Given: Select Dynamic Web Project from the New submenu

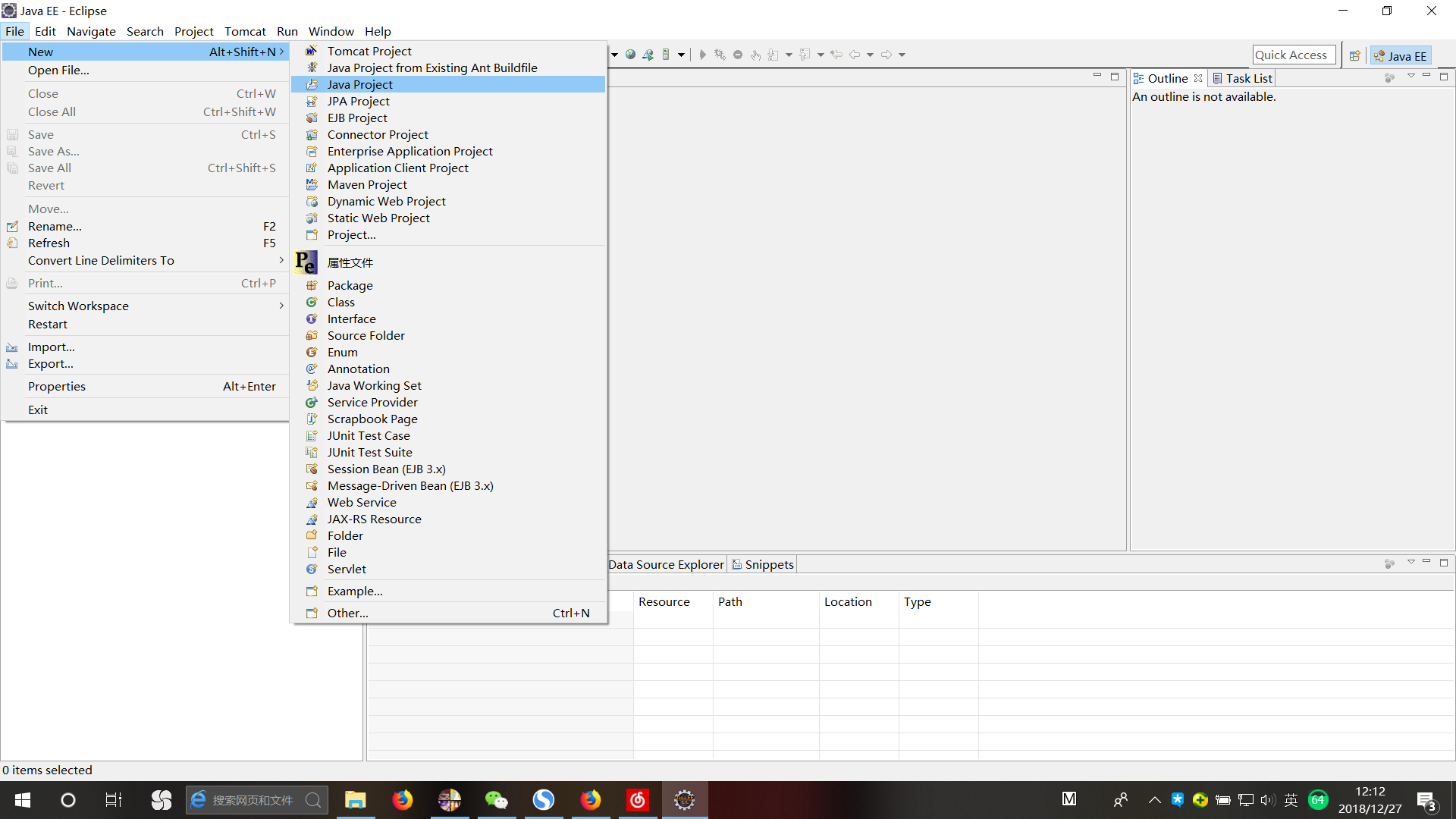Looking at the screenshot, I should pyautogui.click(x=386, y=201).
